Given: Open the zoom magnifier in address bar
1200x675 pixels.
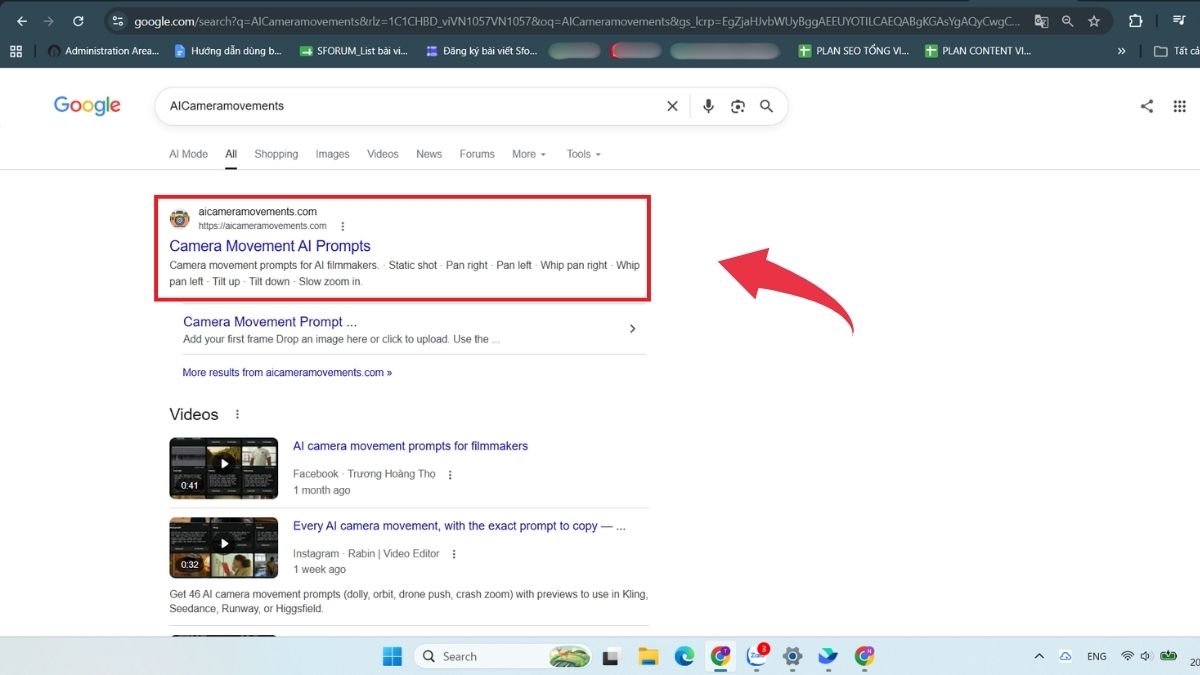Looking at the screenshot, I should tap(1067, 21).
